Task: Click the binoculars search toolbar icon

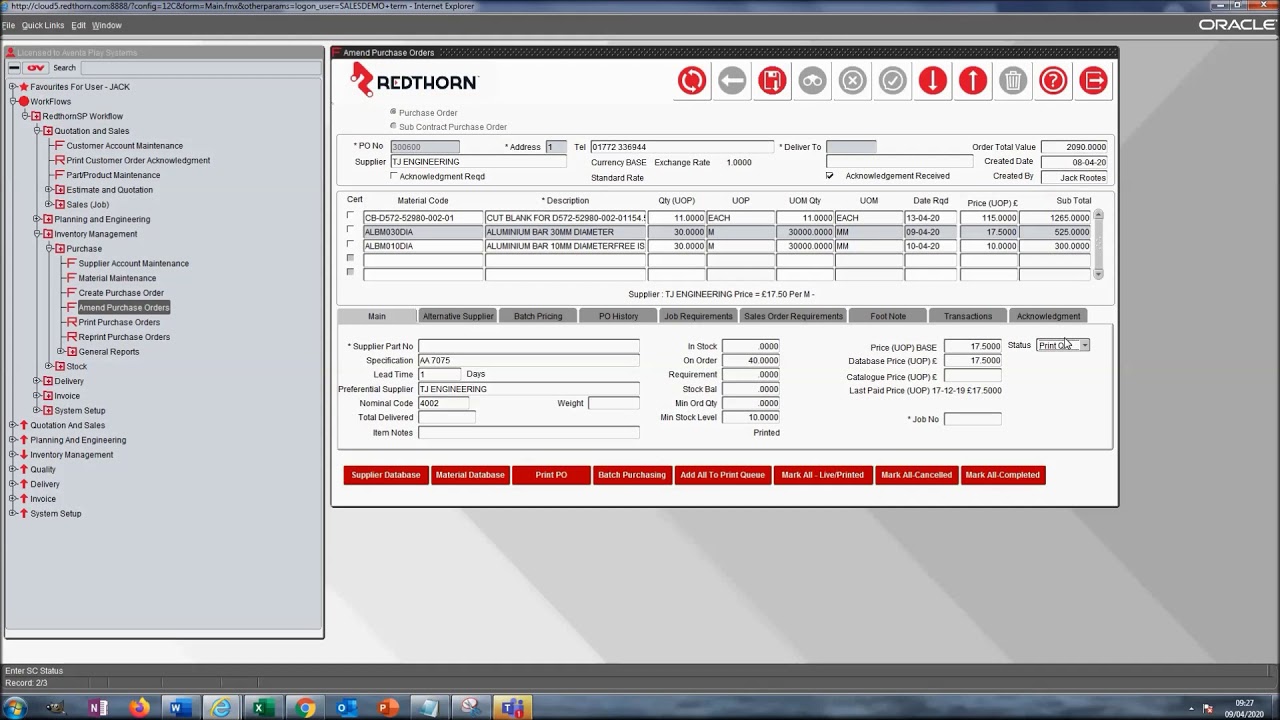Action: tap(812, 81)
